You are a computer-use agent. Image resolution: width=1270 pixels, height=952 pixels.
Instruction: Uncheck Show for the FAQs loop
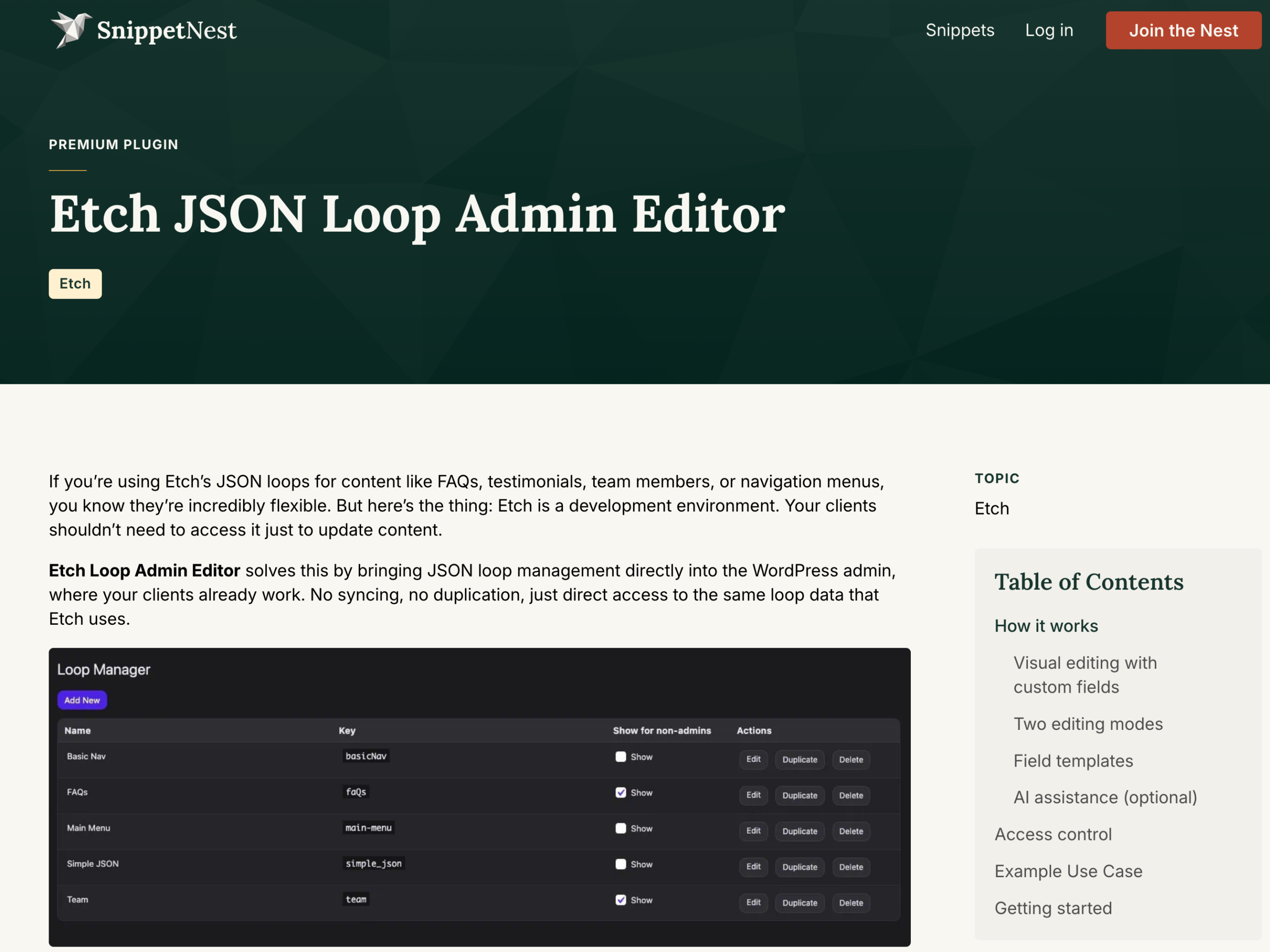[621, 792]
